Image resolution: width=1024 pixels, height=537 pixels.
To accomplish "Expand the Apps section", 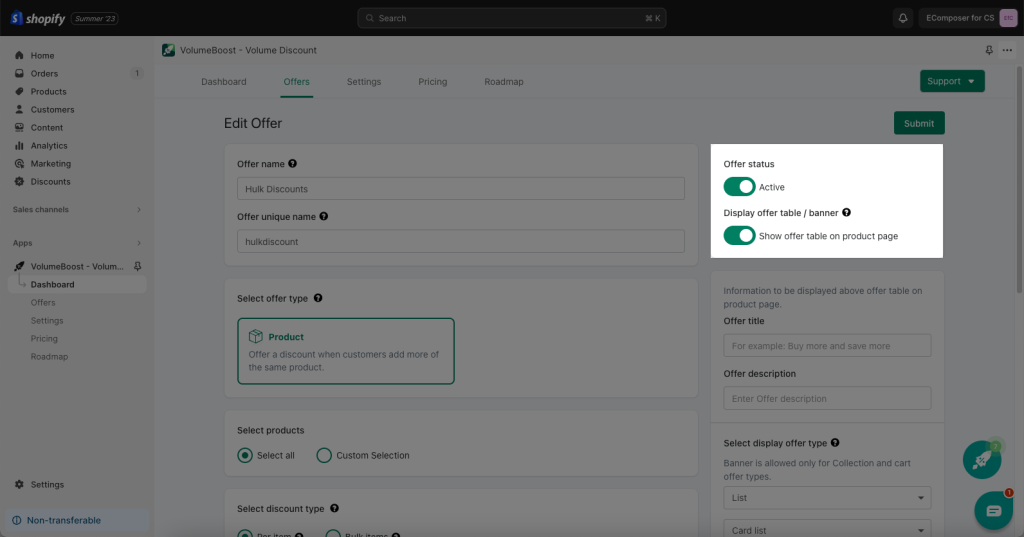I will [77, 243].
